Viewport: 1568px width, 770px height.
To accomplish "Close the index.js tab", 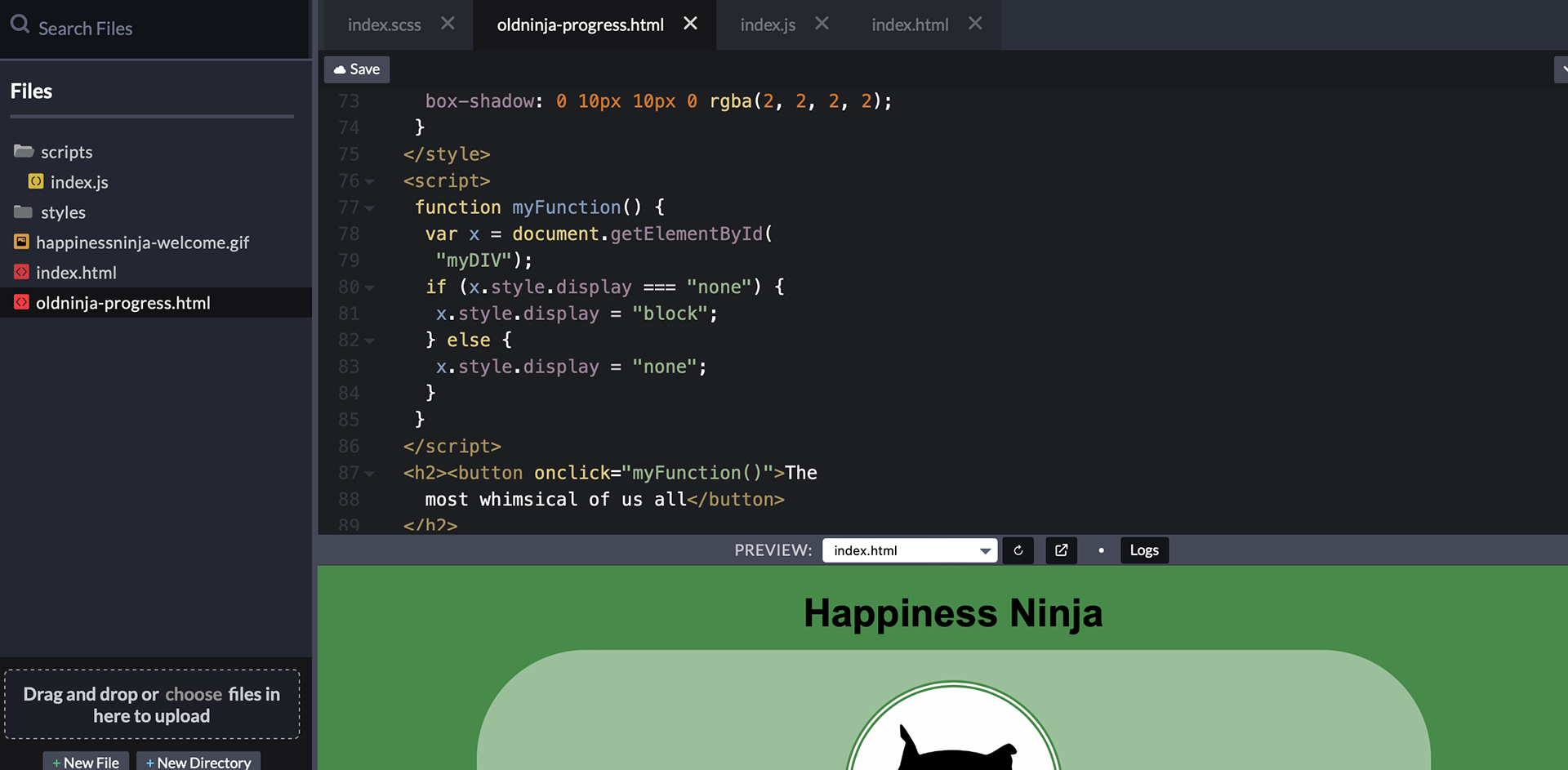I will tap(822, 24).
